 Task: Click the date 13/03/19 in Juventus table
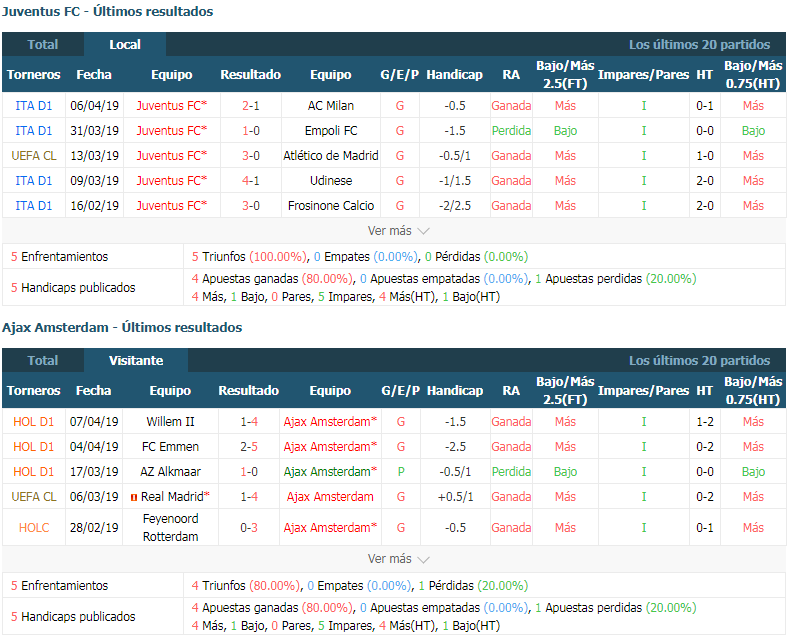(94, 156)
